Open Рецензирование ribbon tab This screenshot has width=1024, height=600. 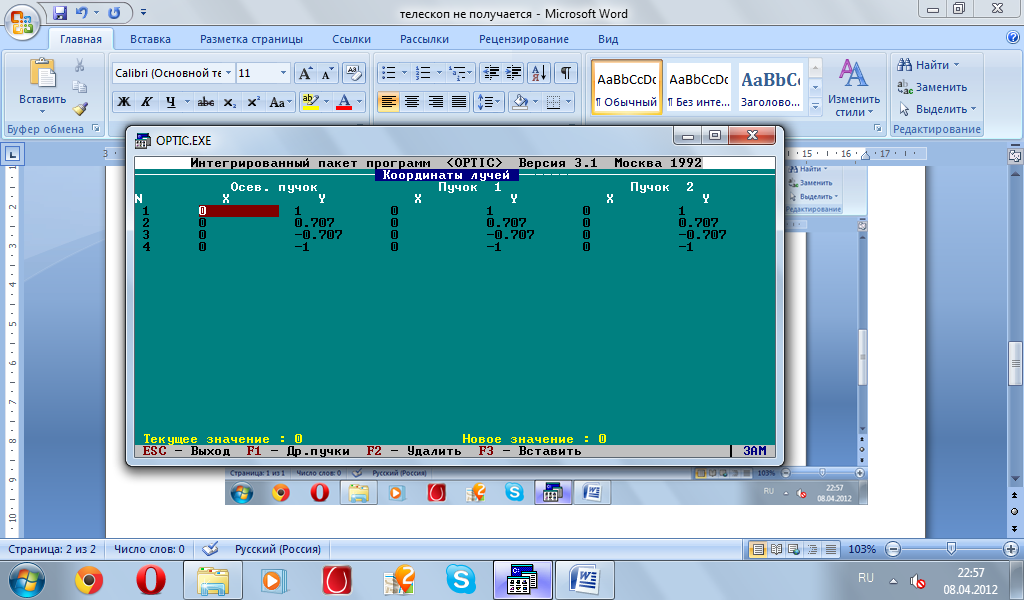pyautogui.click(x=524, y=39)
